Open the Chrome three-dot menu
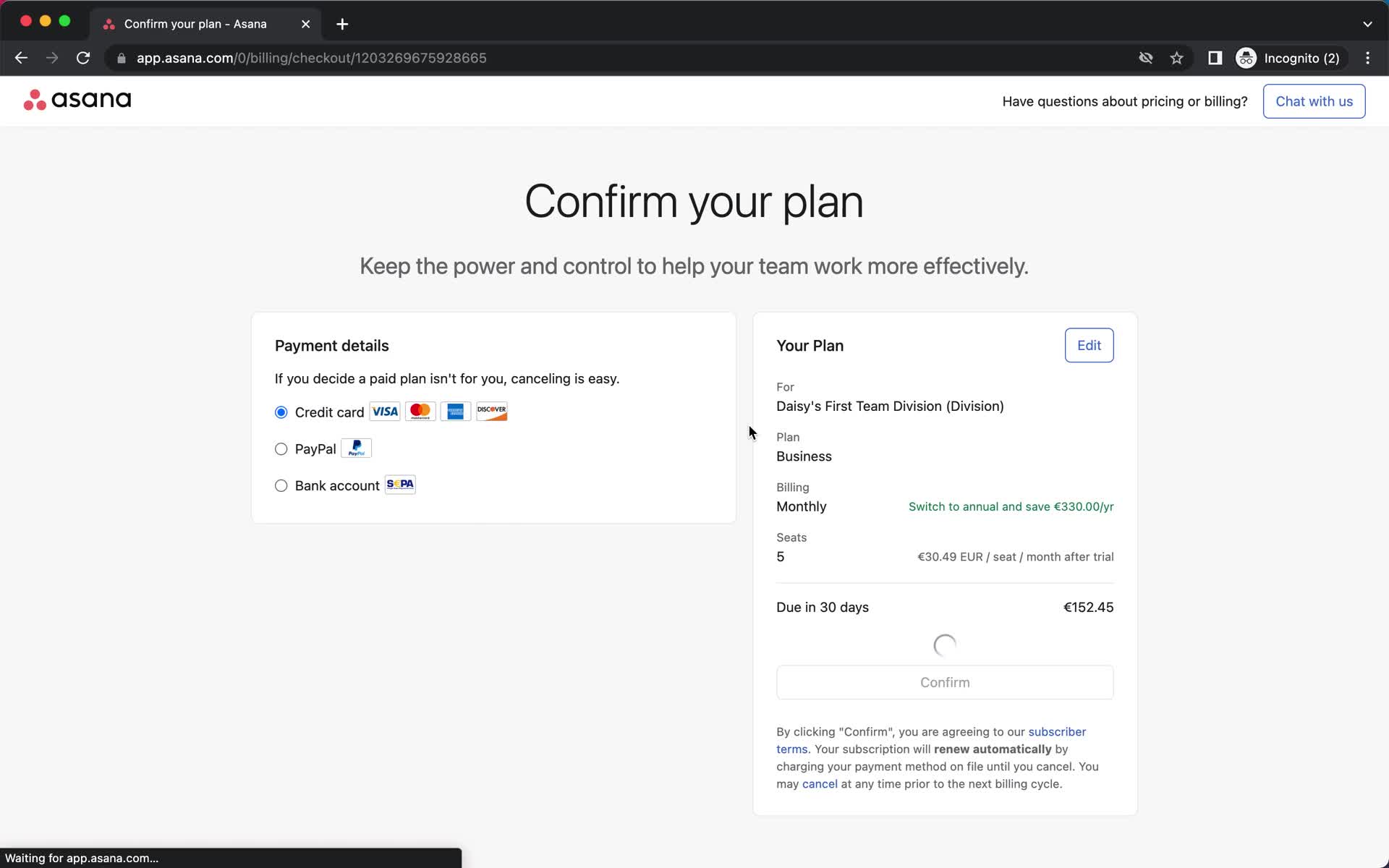1389x868 pixels. [1367, 58]
